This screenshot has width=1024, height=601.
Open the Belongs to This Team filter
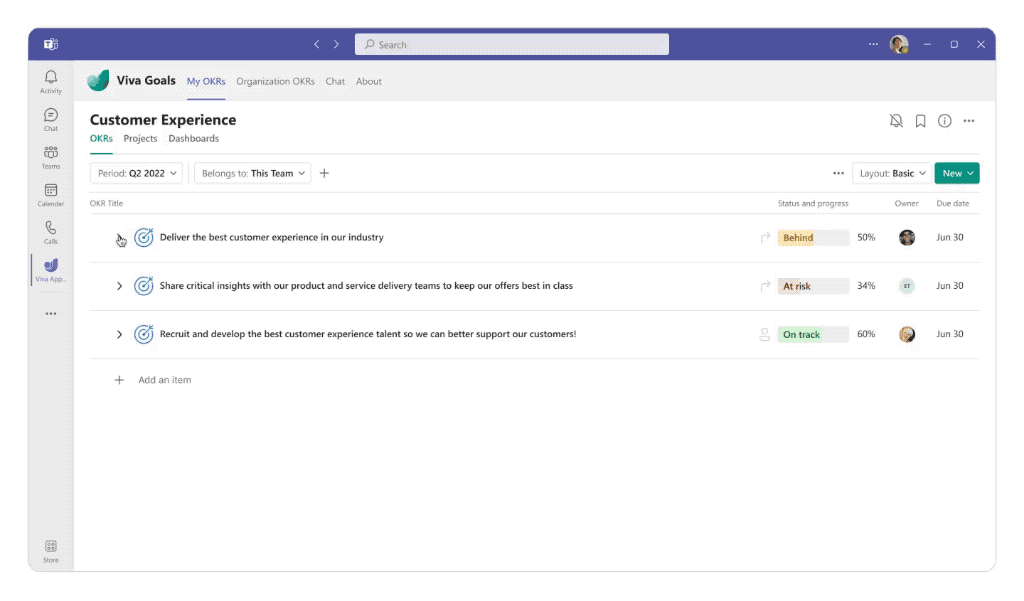pyautogui.click(x=252, y=172)
